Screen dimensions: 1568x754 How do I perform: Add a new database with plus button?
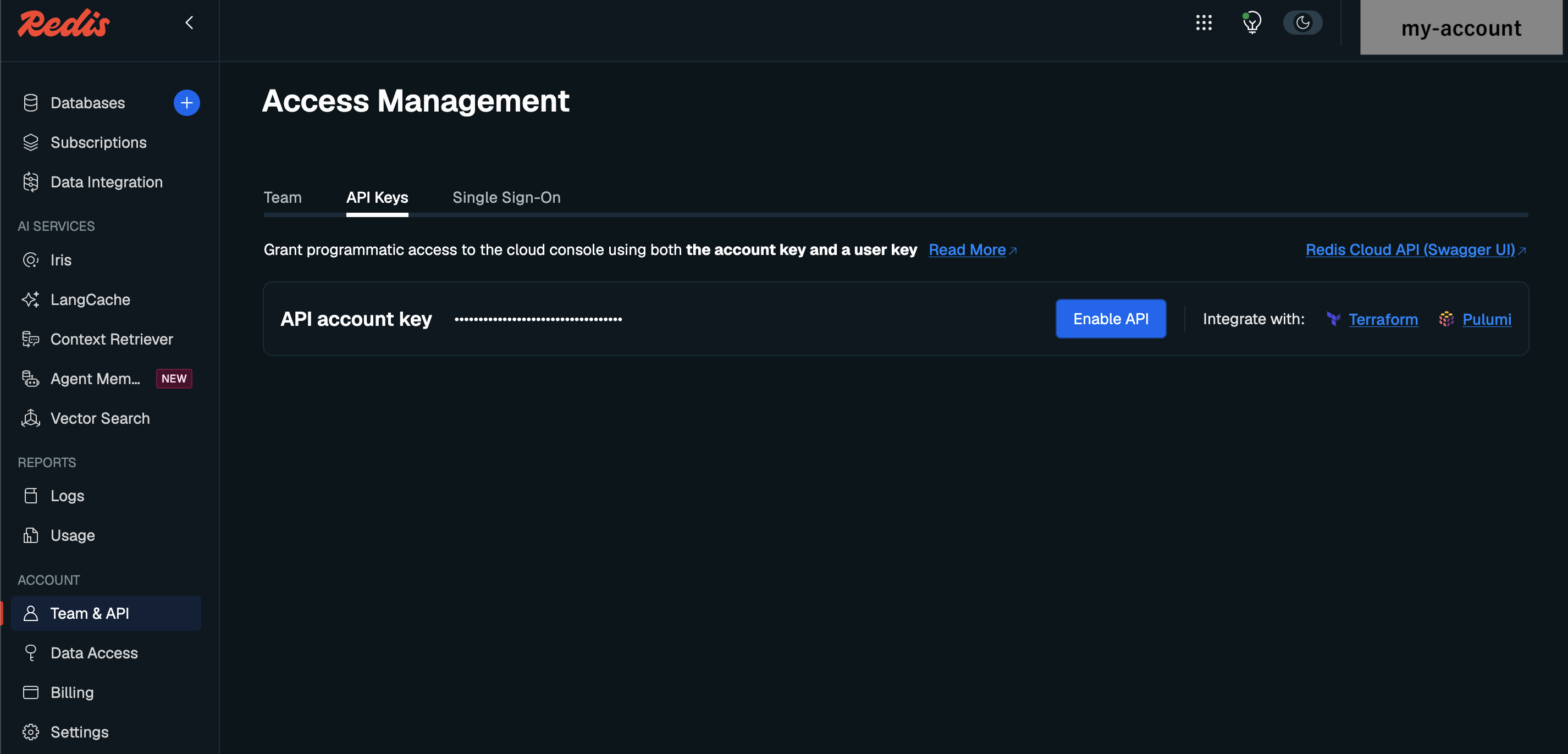[x=187, y=103]
